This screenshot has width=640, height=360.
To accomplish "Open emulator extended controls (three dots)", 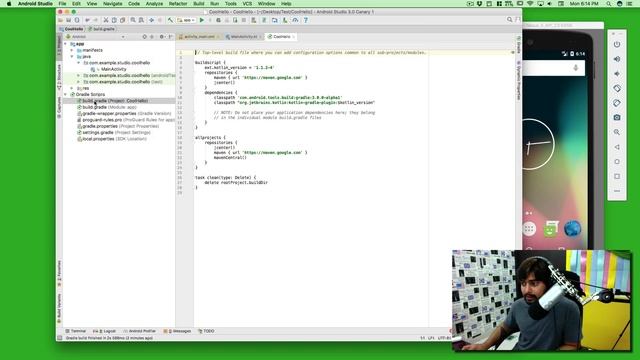I will [617, 191].
